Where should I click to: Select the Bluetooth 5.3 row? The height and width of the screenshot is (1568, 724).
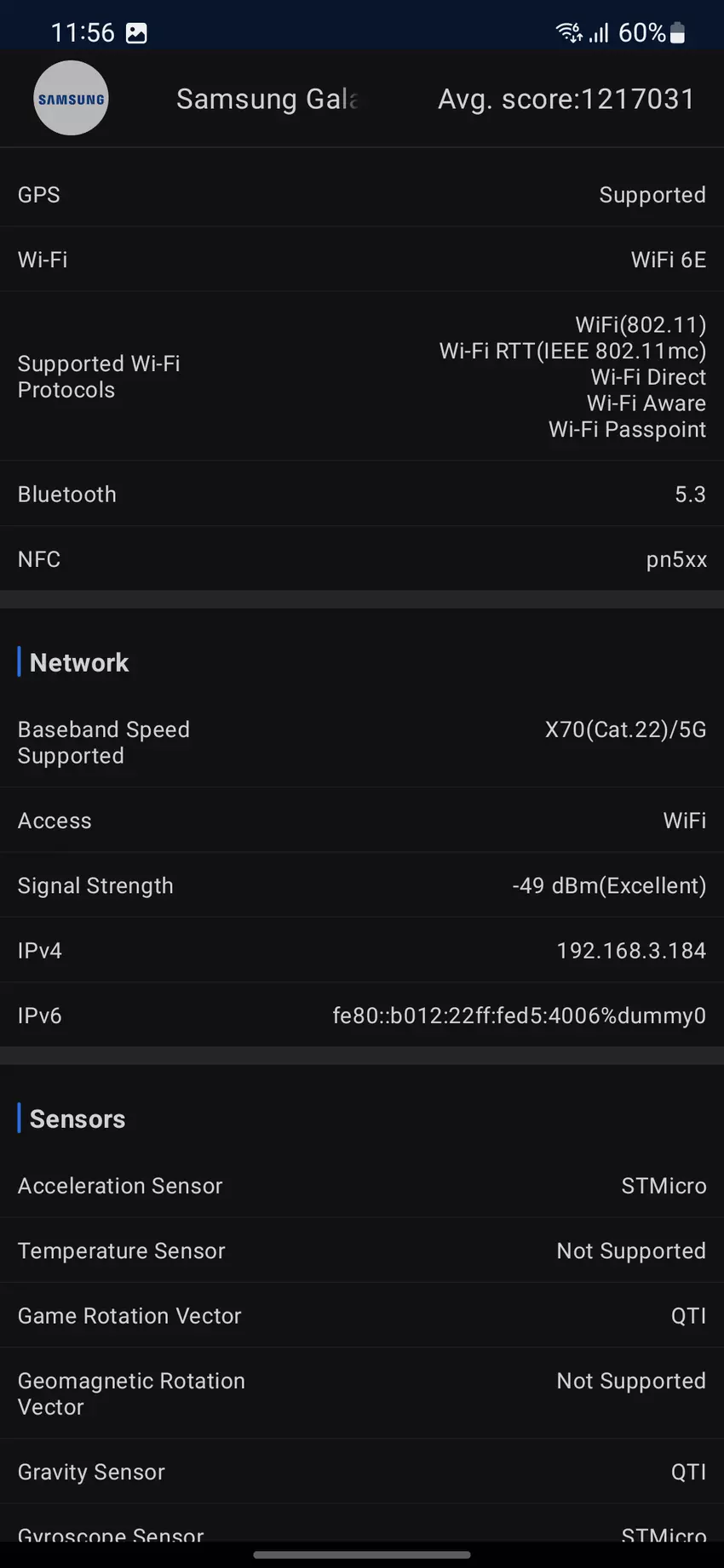[x=362, y=495]
